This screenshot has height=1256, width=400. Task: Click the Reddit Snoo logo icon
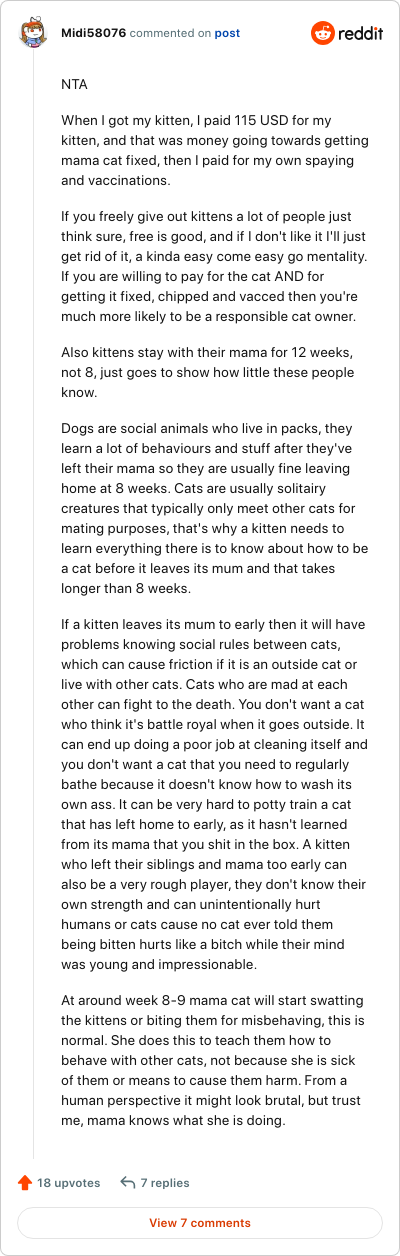[x=324, y=33]
